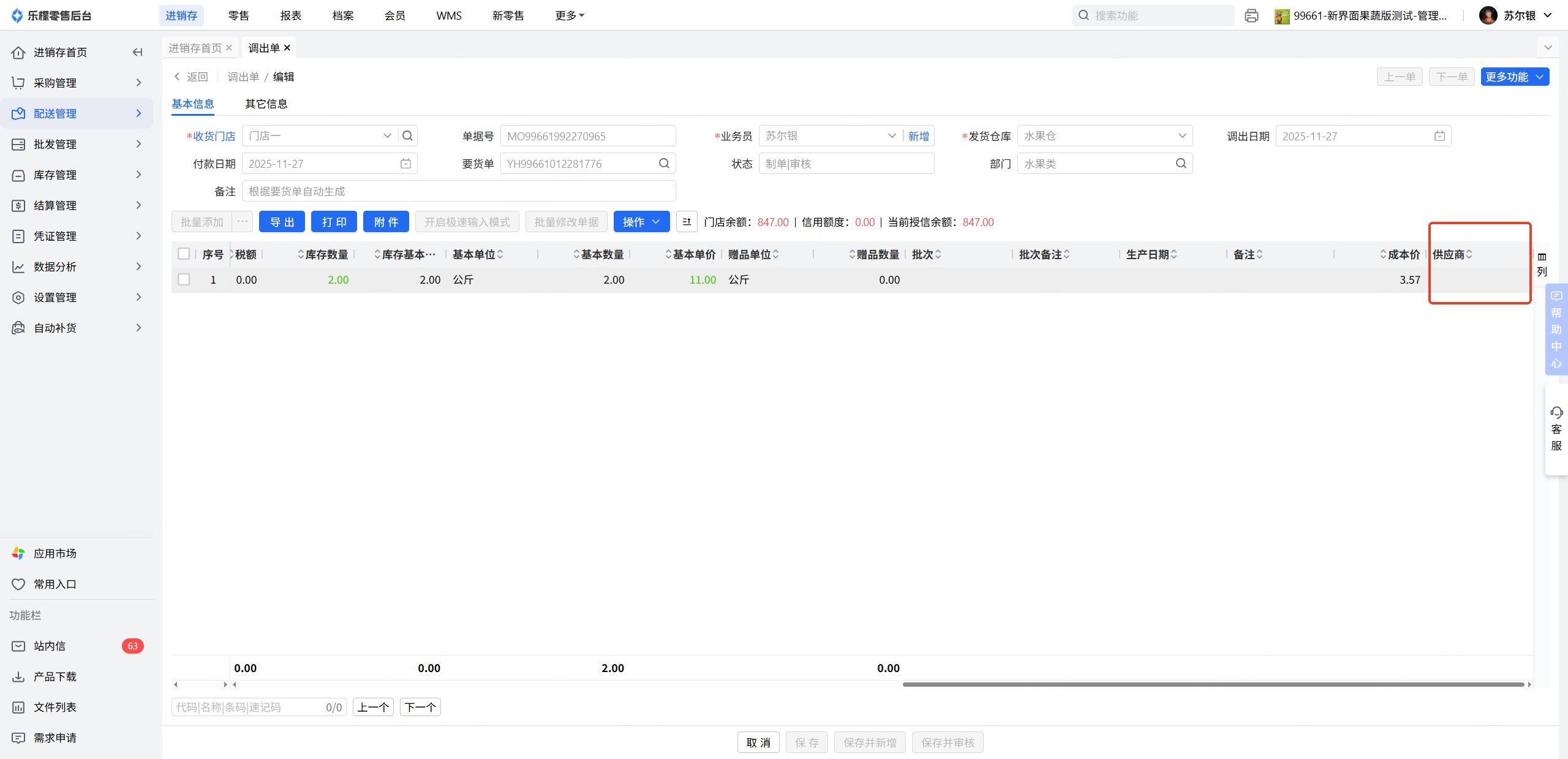This screenshot has width=1568, height=759.
Task: Open the 调出日期 calendar icon
Action: tap(1439, 136)
